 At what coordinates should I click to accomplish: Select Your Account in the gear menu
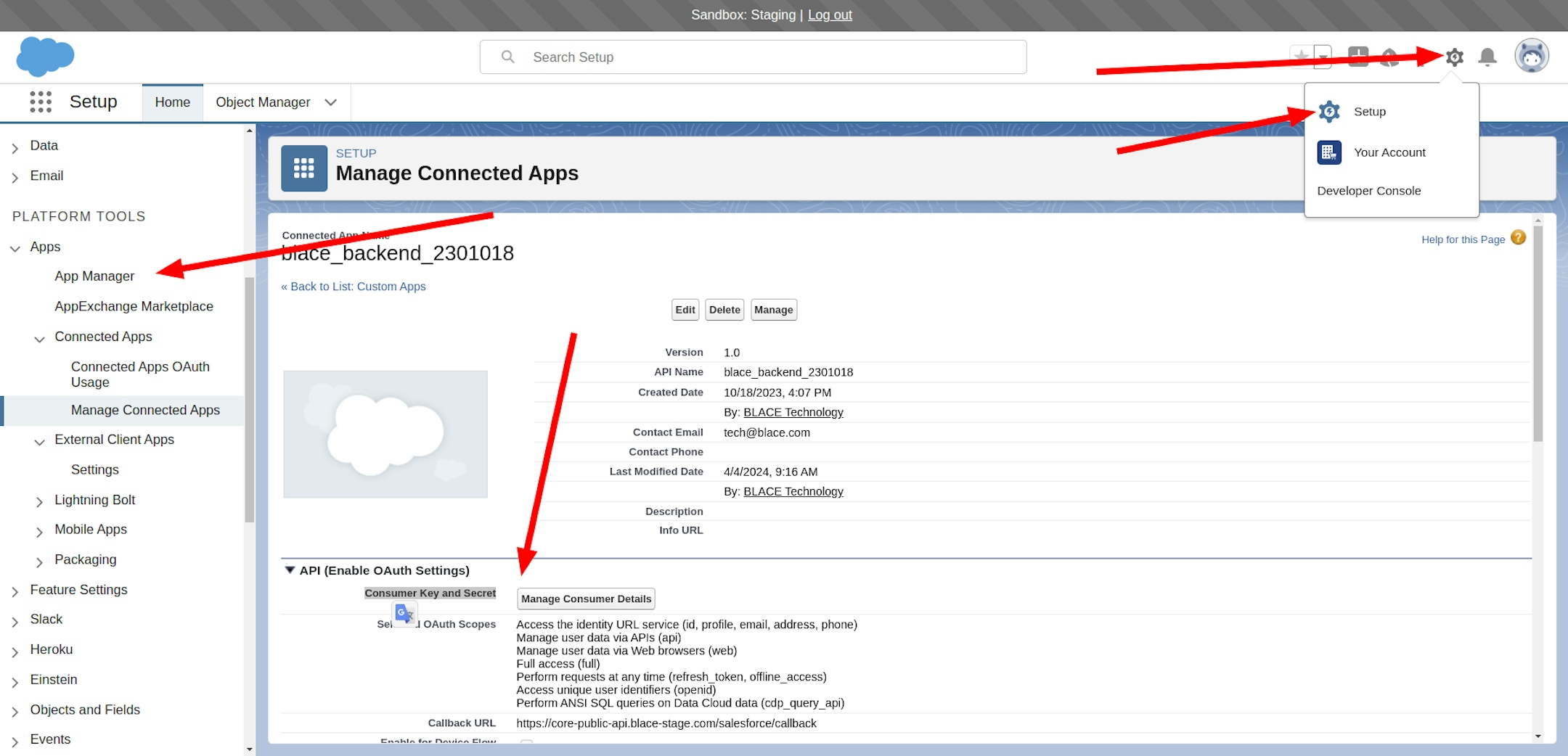[1389, 152]
